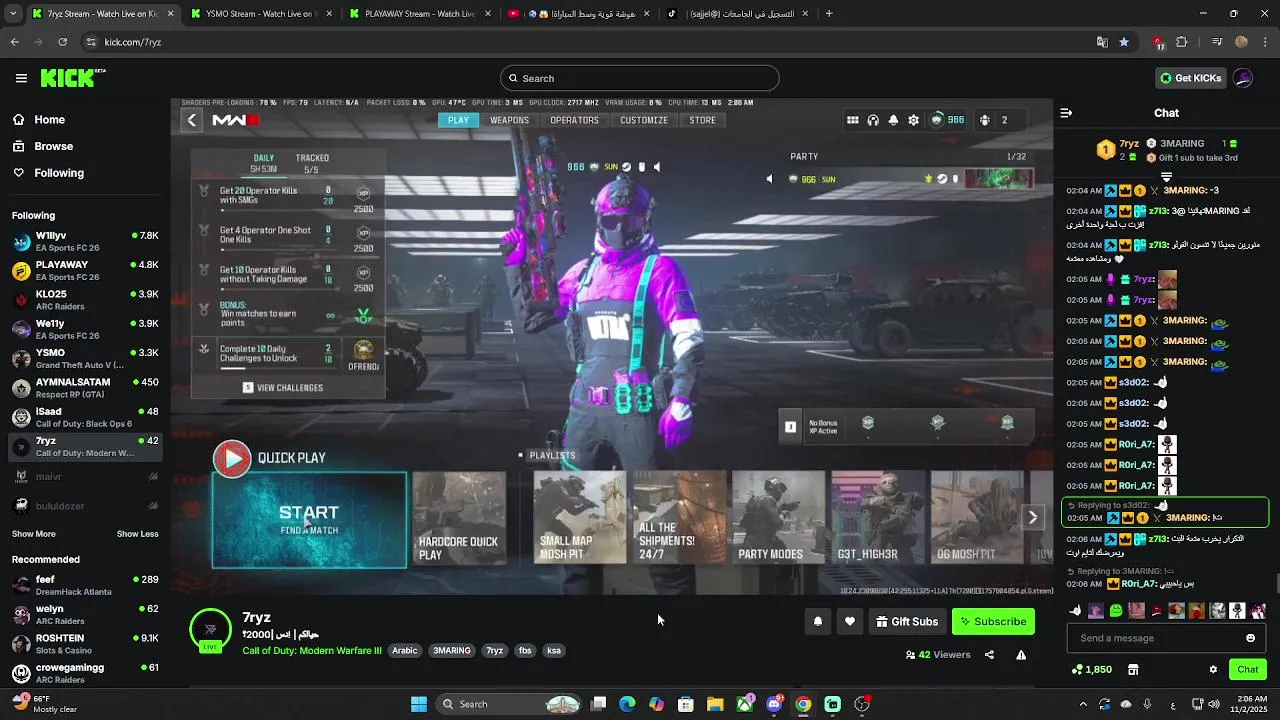Open a new browser tab

pos(829,14)
